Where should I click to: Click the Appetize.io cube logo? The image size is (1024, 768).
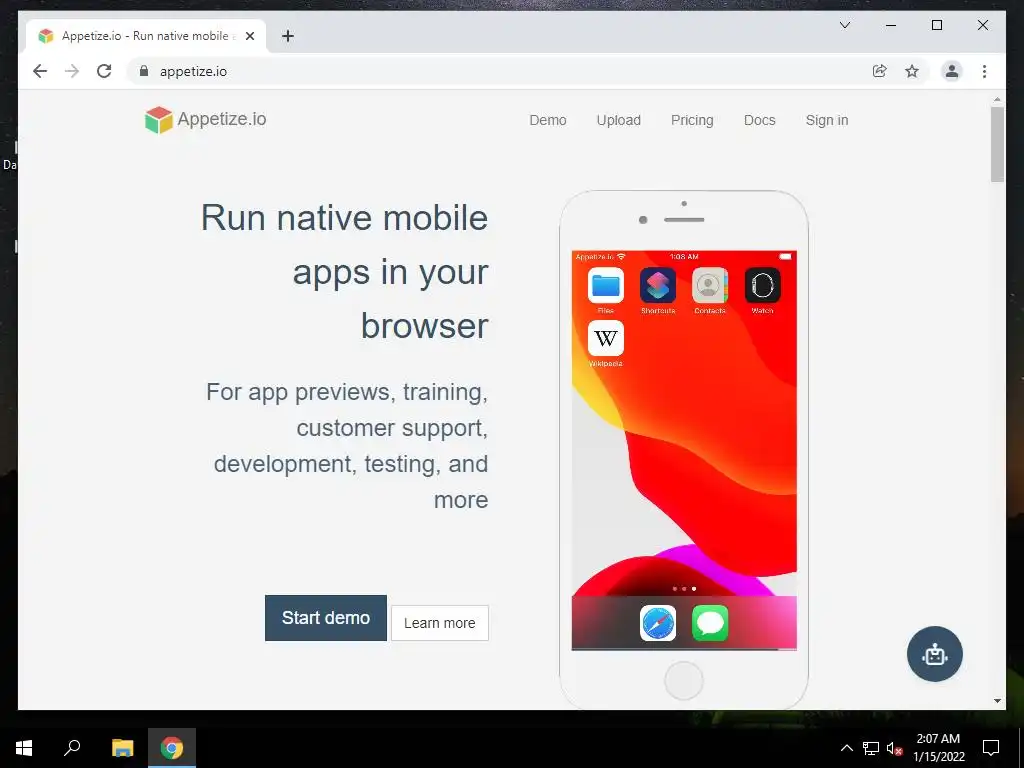point(158,120)
